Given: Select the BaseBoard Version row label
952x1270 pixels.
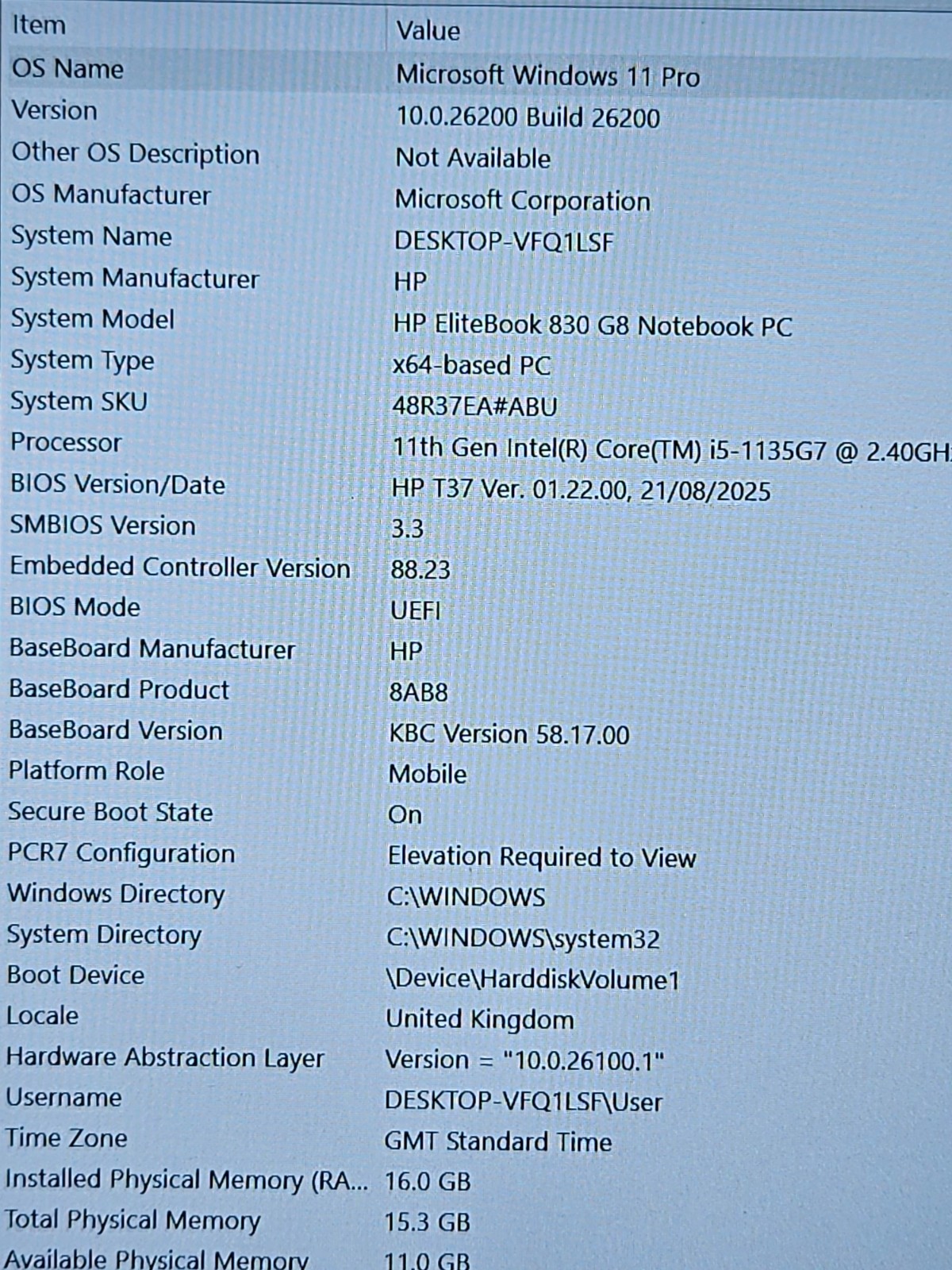Looking at the screenshot, I should click(116, 730).
